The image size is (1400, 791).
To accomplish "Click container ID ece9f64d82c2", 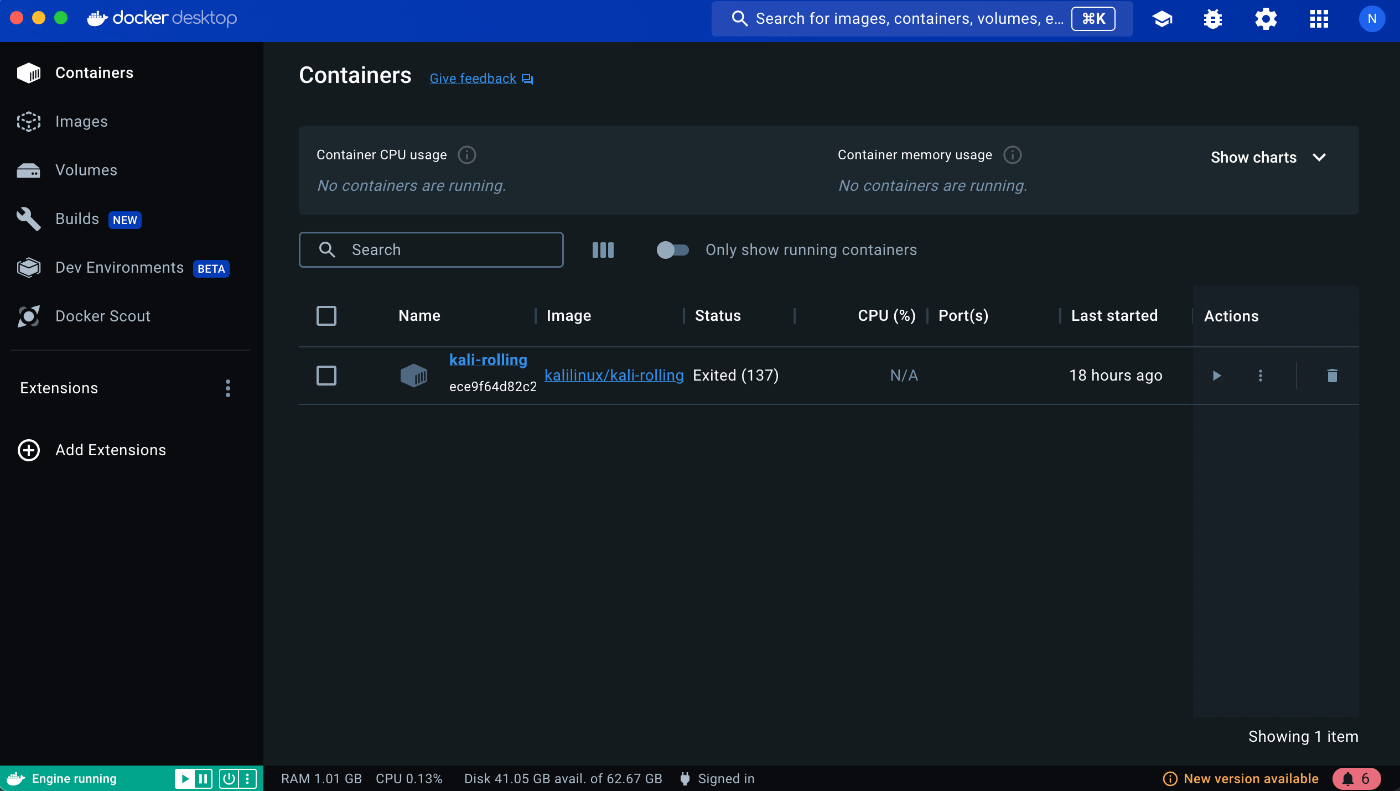I will (x=493, y=387).
